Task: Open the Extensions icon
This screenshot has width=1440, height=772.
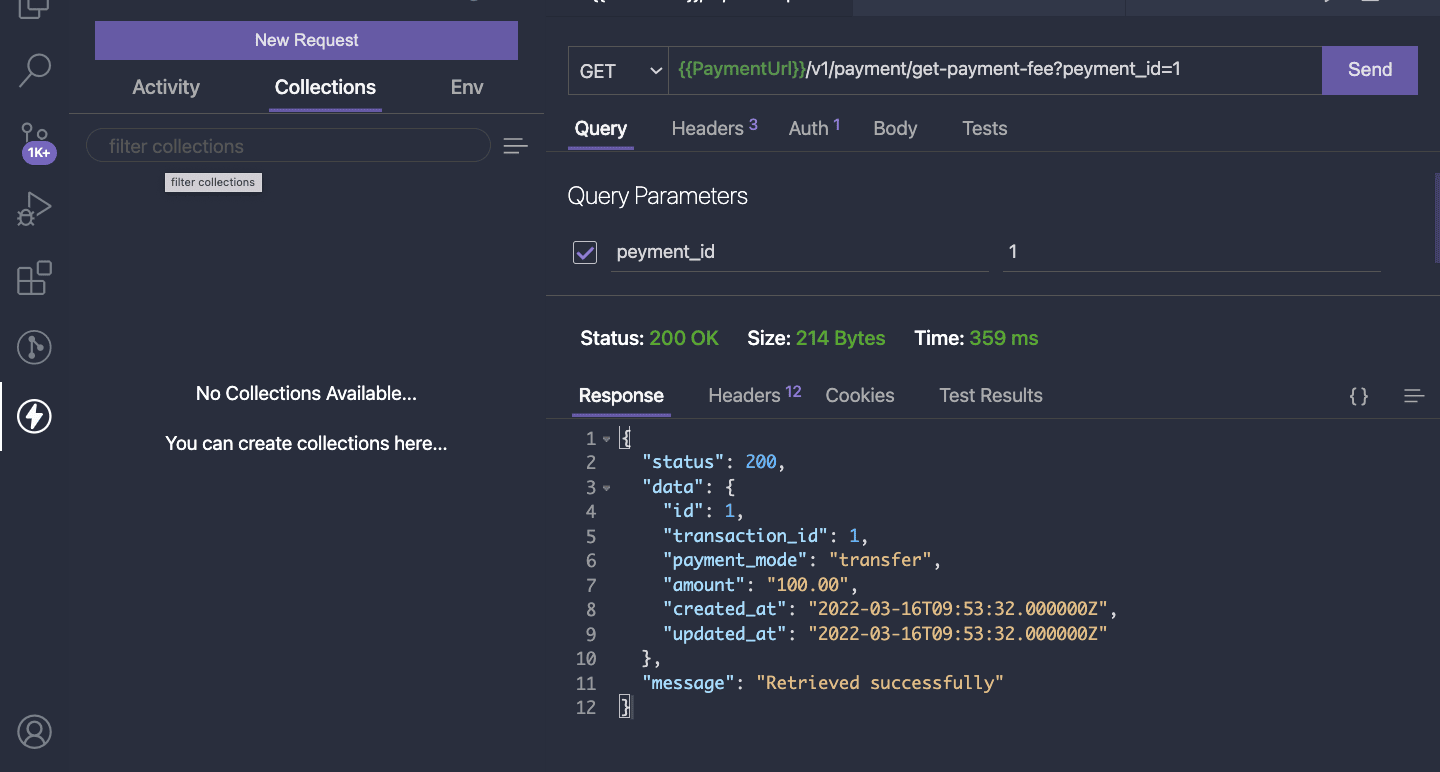Action: 34,278
